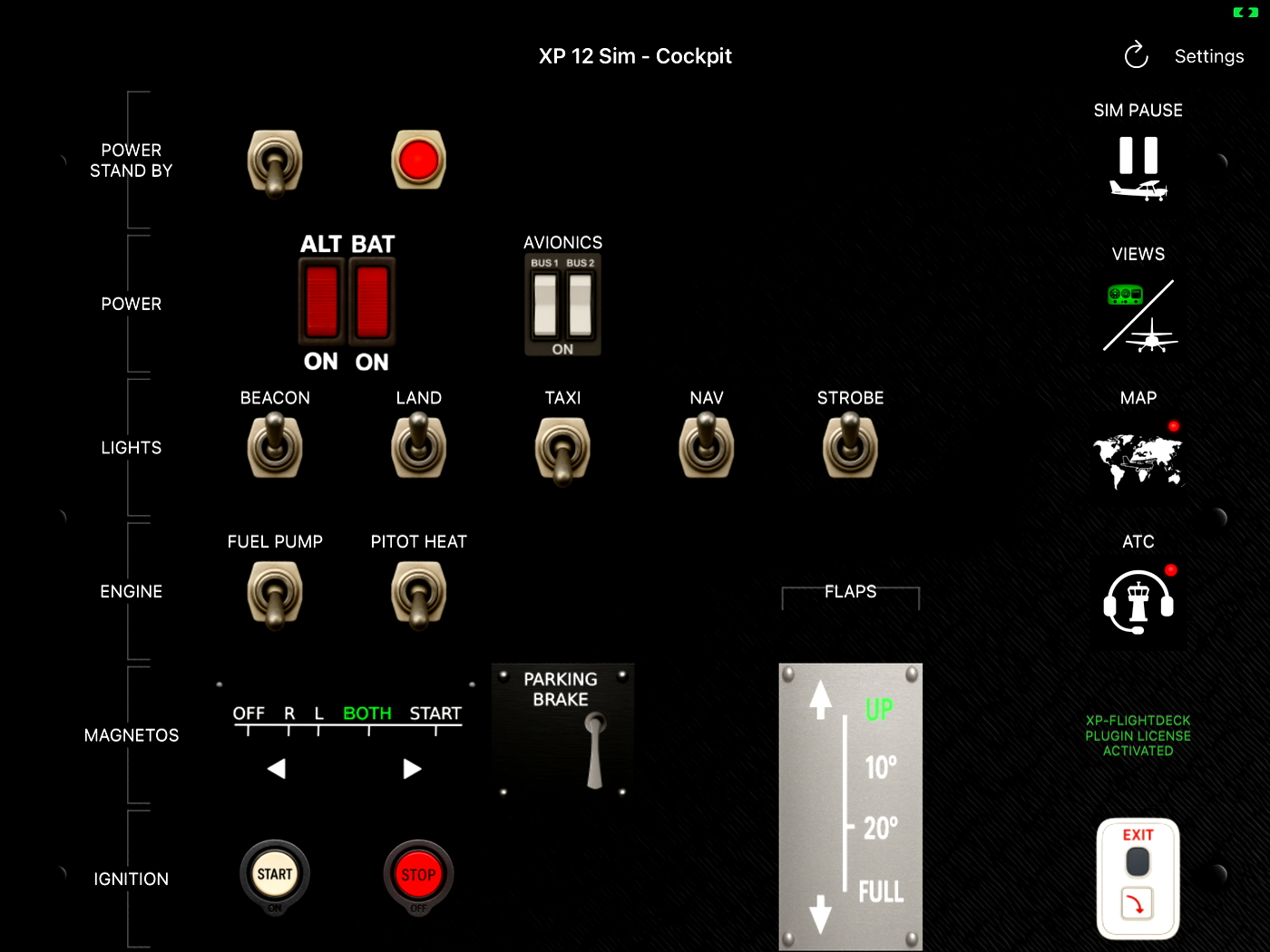This screenshot has height=952, width=1270.
Task: Toggle the STROBE light switch
Action: [x=850, y=447]
